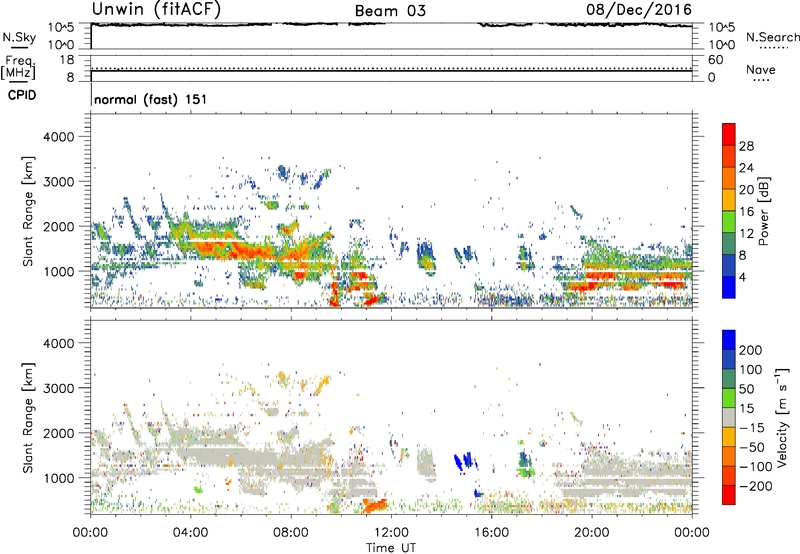800x554 pixels.
Task: Click the 'Unwin (fitACF)' title text
Action: [x=156, y=9]
